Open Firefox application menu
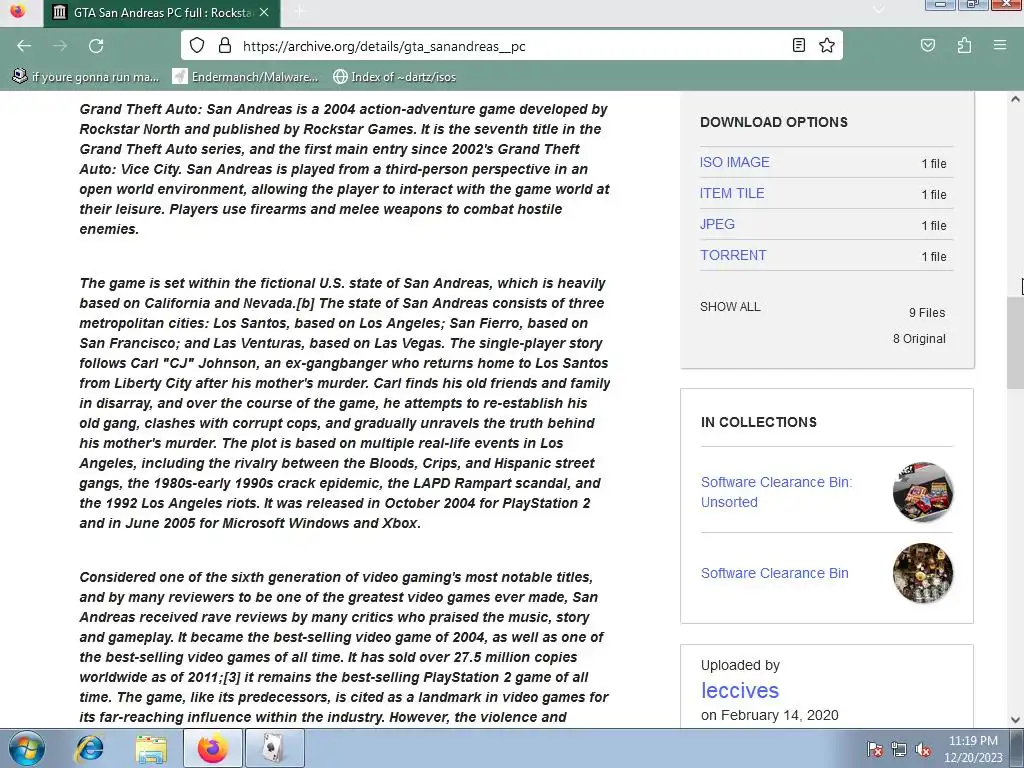The image size is (1024, 768). (x=1000, y=46)
